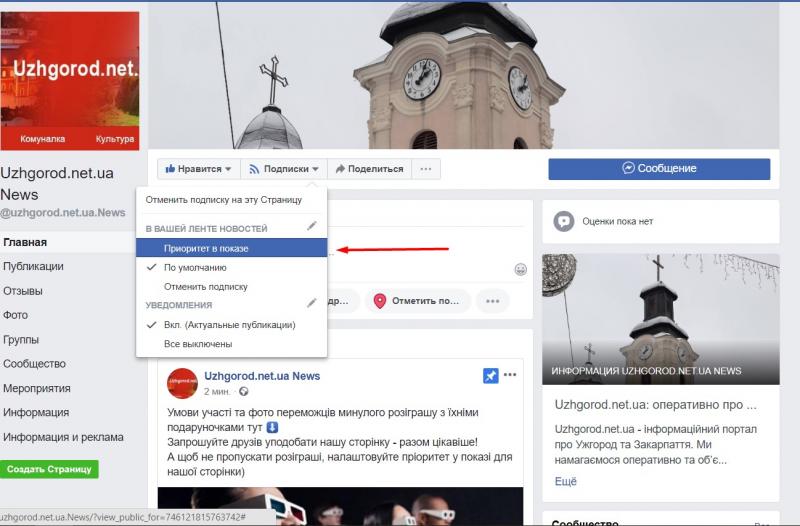The image size is (800, 526).
Task: Collapse the 'Подписки' dropdown
Action: coord(284,169)
